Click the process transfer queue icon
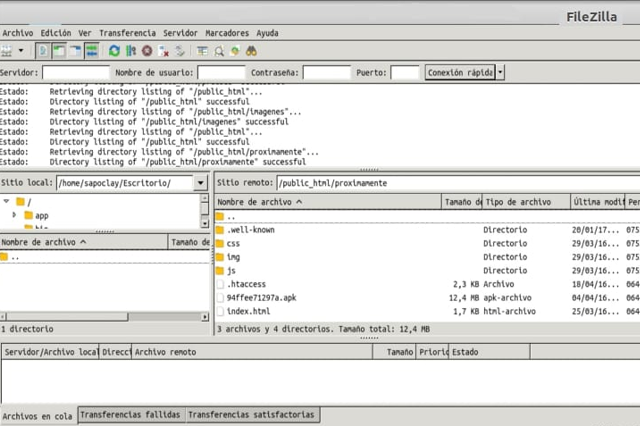 point(131,50)
